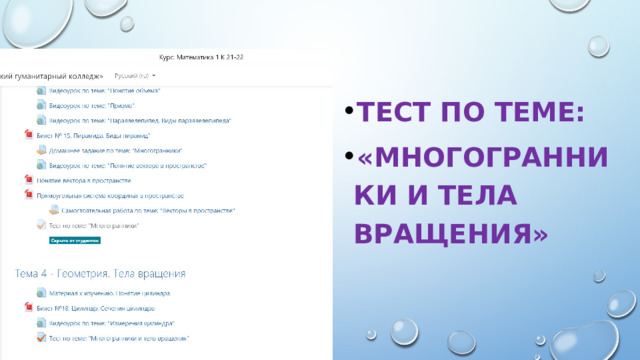Click the "Скрыто от студентов" badge

[x=75, y=240]
